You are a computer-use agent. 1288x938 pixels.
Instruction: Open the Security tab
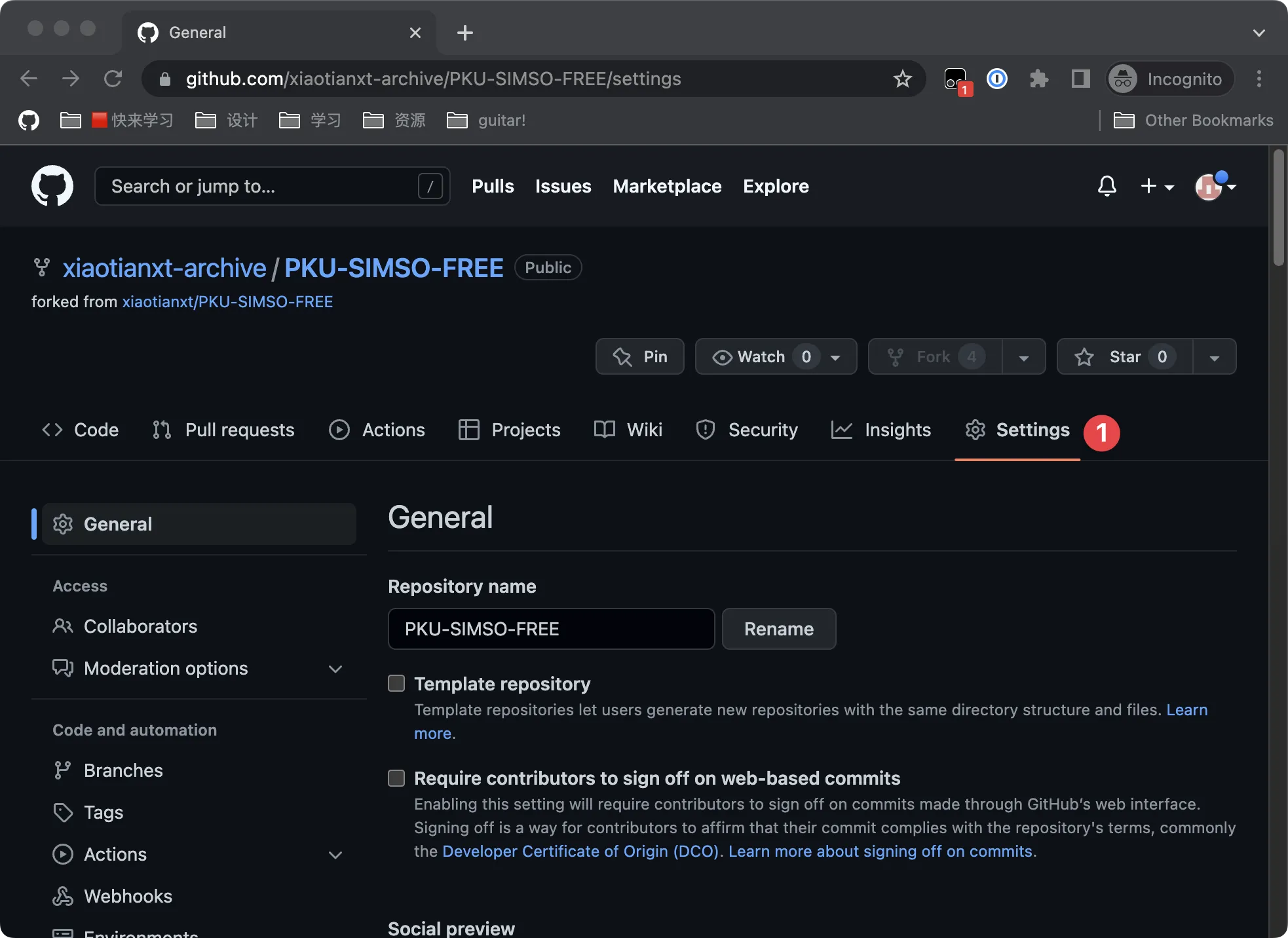(x=747, y=430)
